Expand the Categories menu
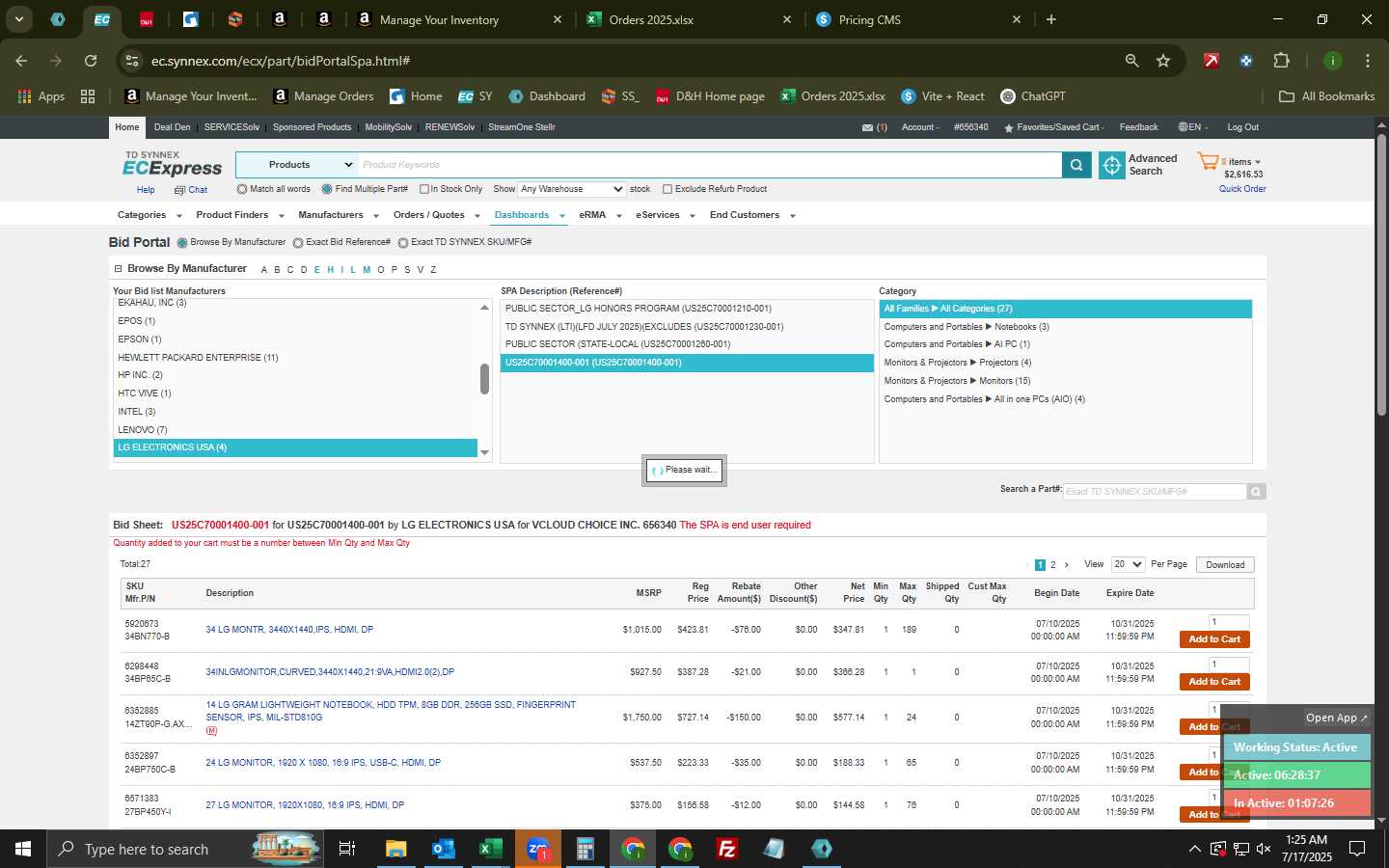Screen dimensions: 1389x868 [150, 215]
